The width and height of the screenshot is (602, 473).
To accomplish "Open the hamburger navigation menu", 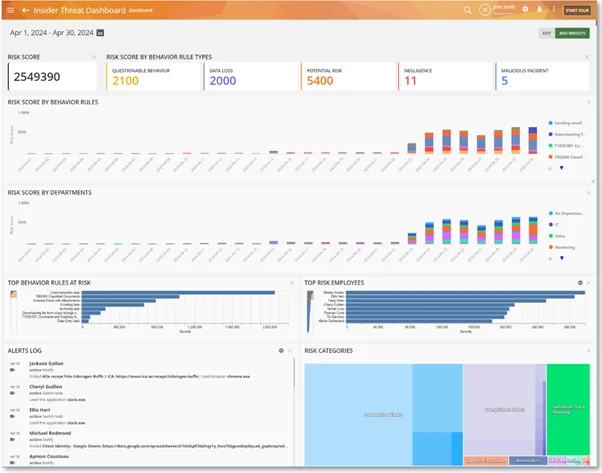I will [x=10, y=10].
